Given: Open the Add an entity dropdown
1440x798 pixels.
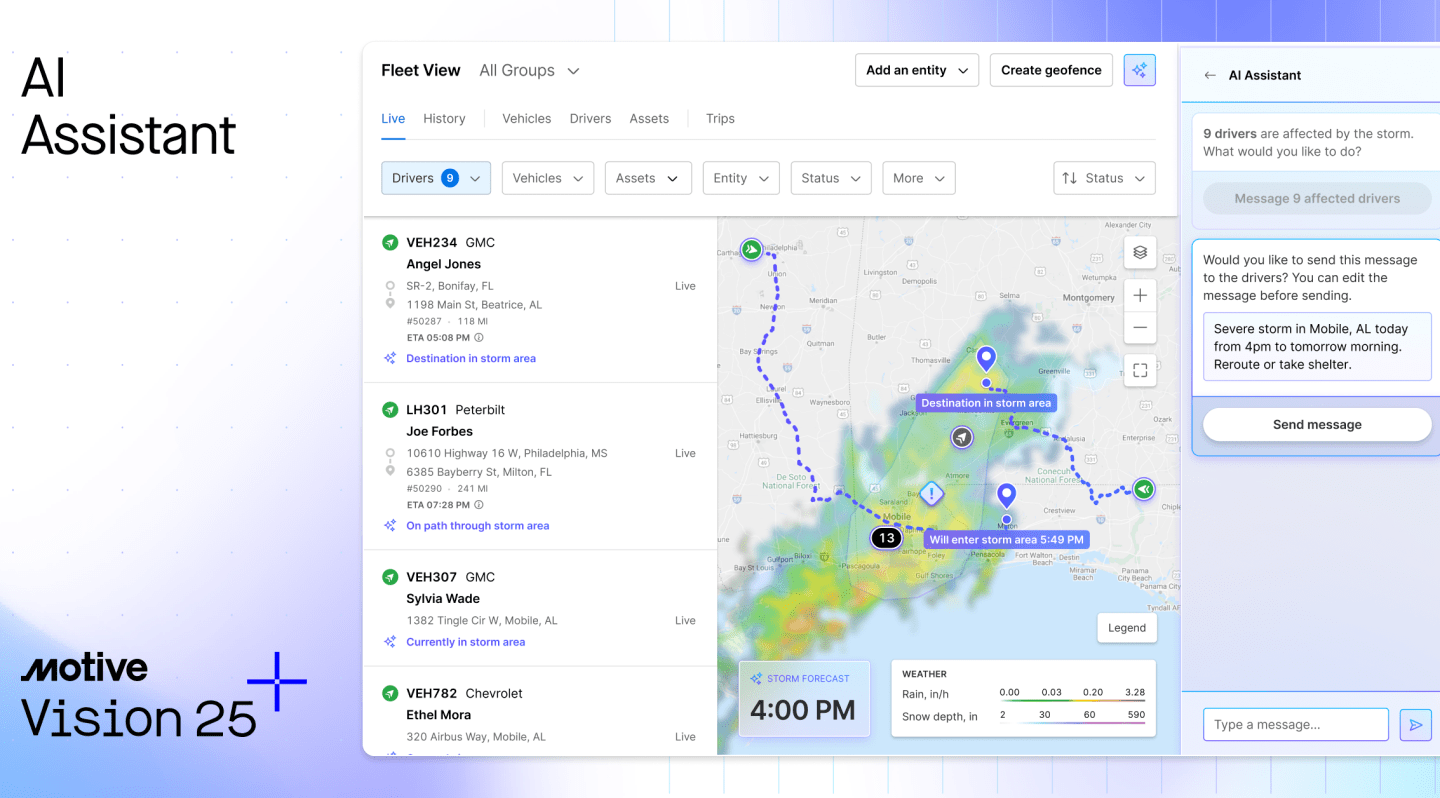Looking at the screenshot, I should tap(916, 70).
